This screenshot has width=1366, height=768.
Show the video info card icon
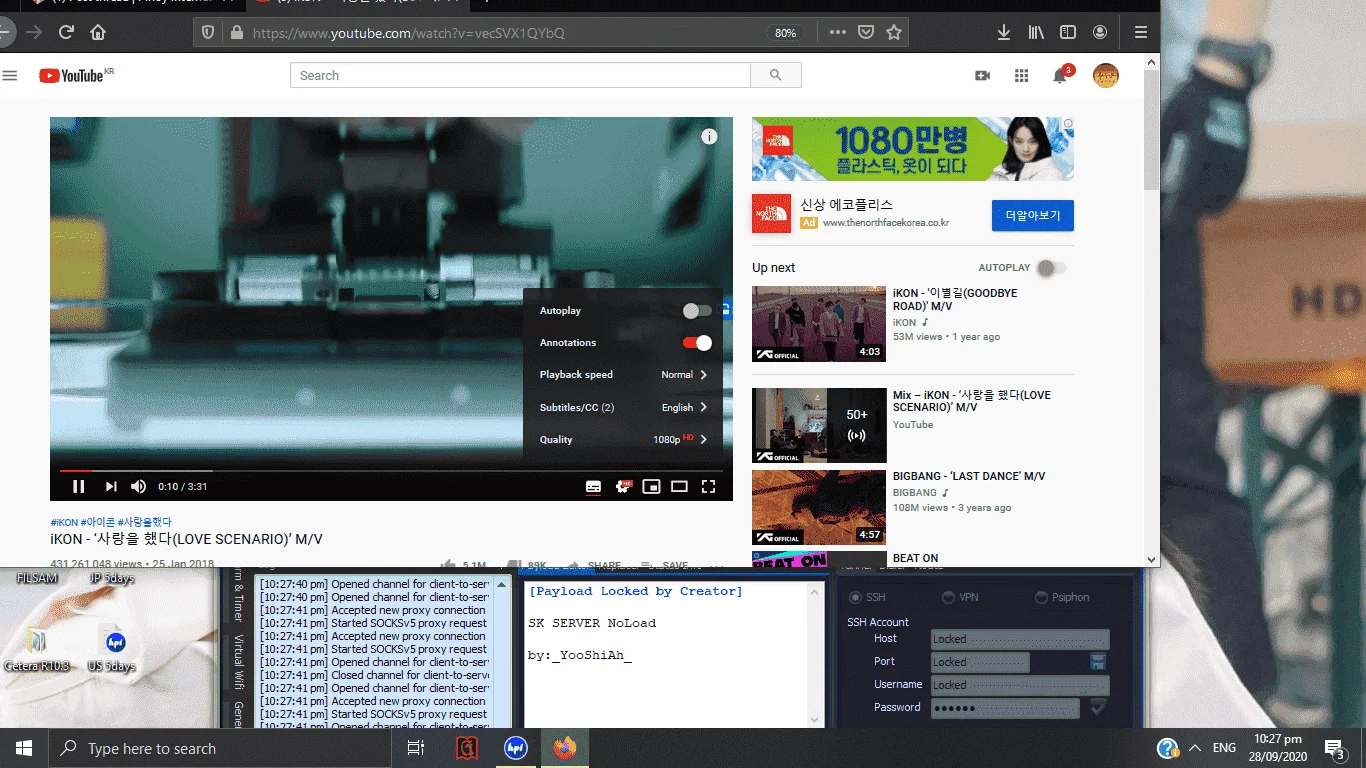pos(709,137)
